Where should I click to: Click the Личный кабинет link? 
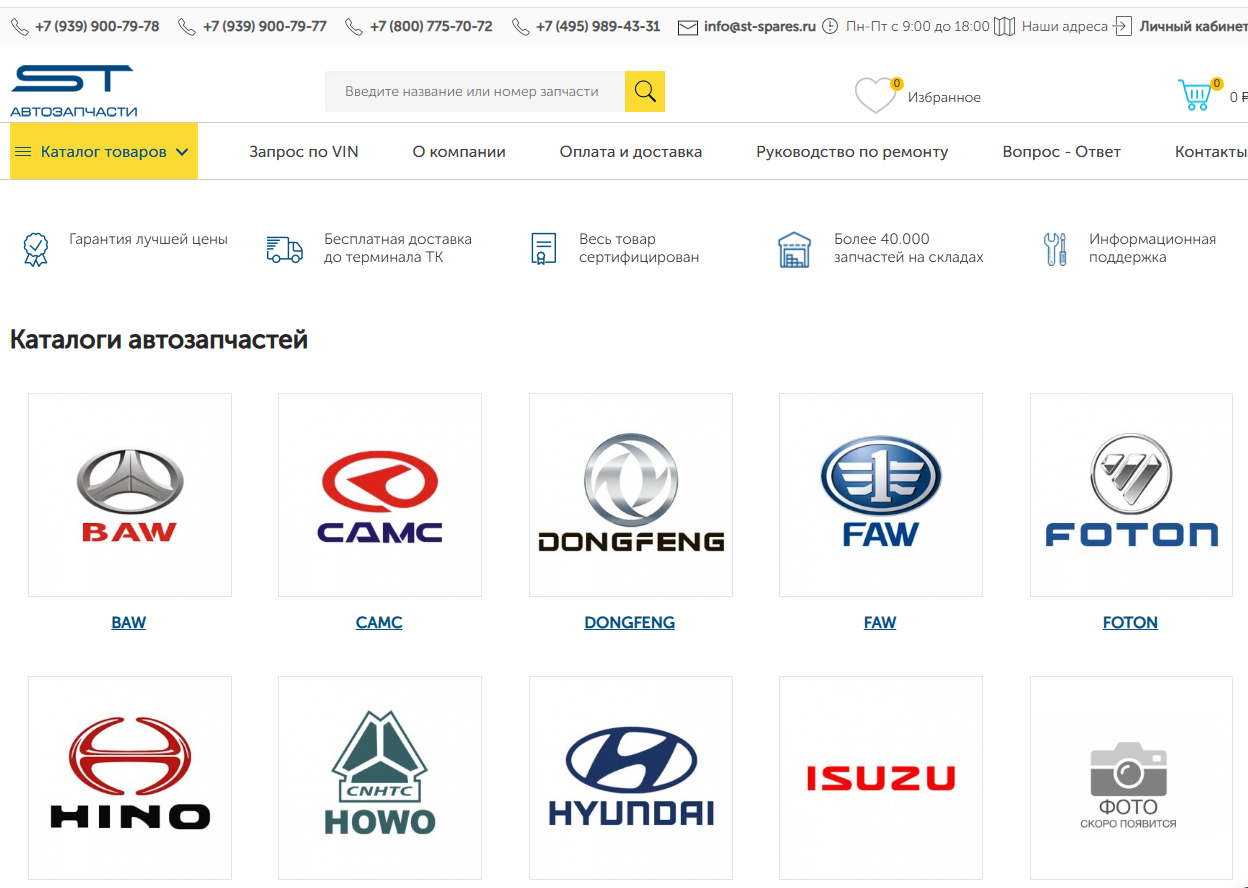coord(1194,27)
